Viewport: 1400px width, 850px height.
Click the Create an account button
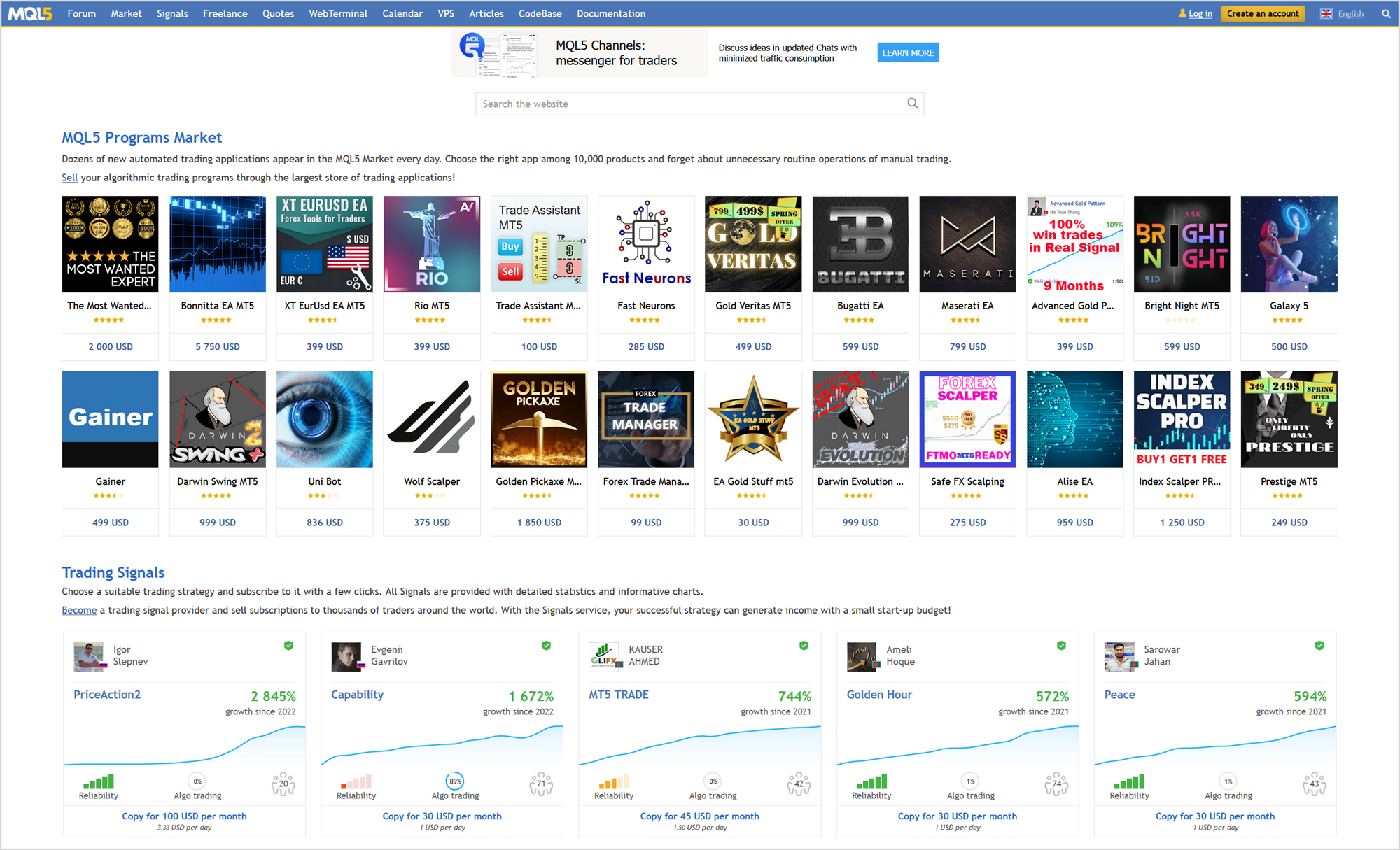(1263, 14)
